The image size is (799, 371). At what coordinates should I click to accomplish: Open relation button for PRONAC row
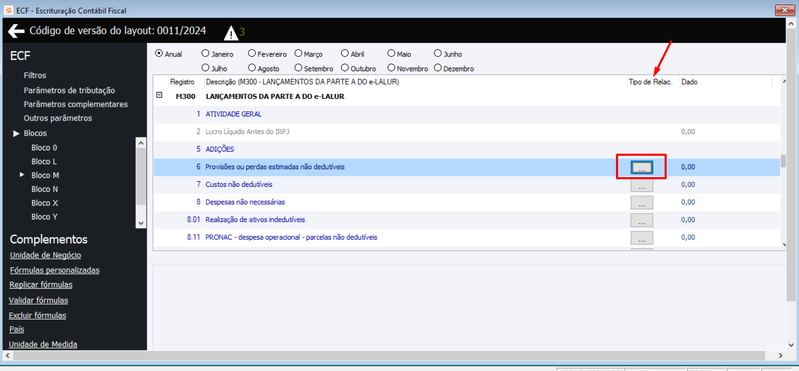(642, 238)
